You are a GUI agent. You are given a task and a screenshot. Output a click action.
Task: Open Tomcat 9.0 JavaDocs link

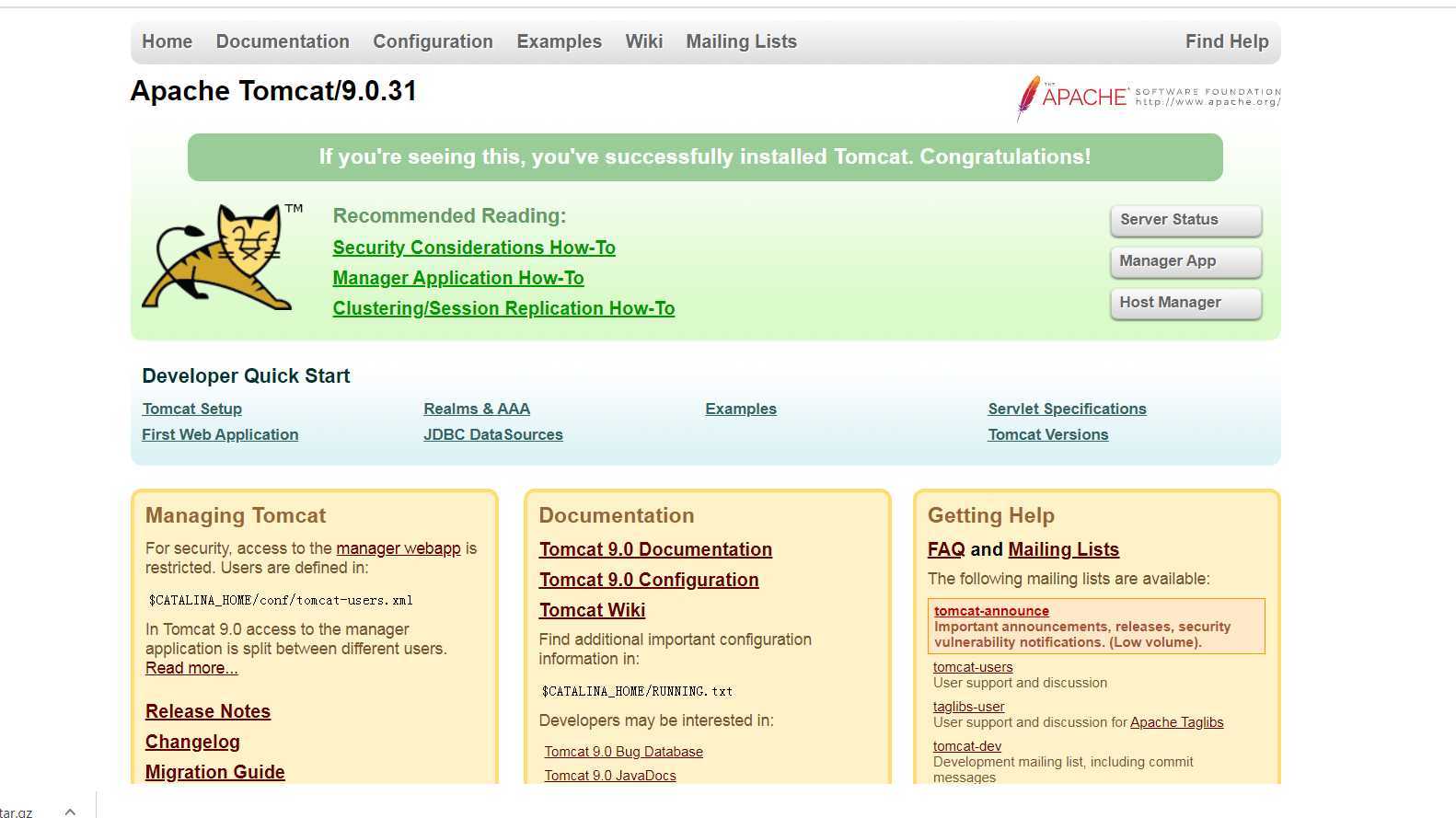(610, 776)
